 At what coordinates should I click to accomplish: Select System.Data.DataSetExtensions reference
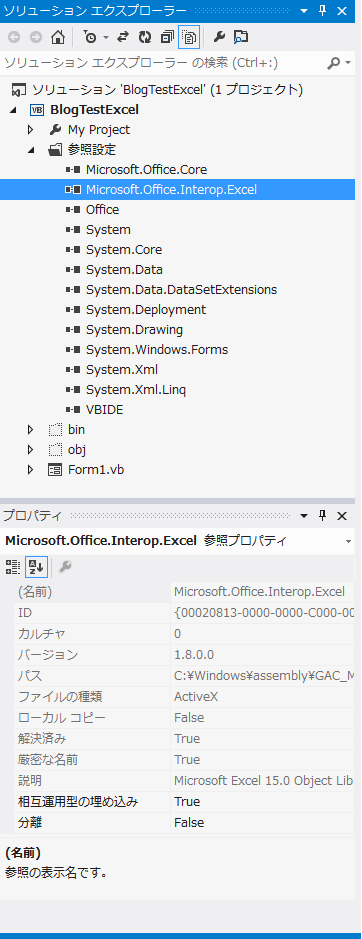(182, 290)
